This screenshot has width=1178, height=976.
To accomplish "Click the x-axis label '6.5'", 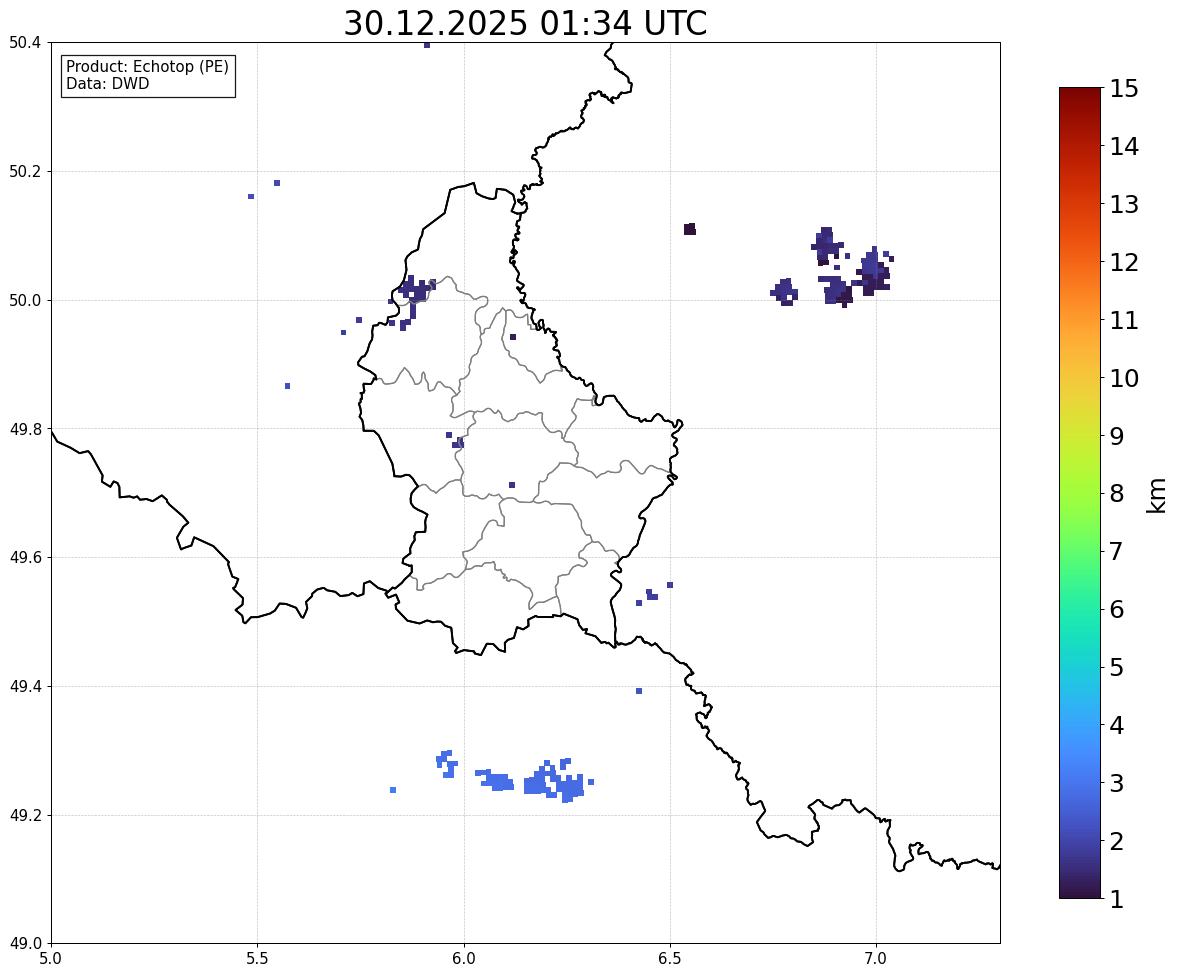I will click(669, 959).
